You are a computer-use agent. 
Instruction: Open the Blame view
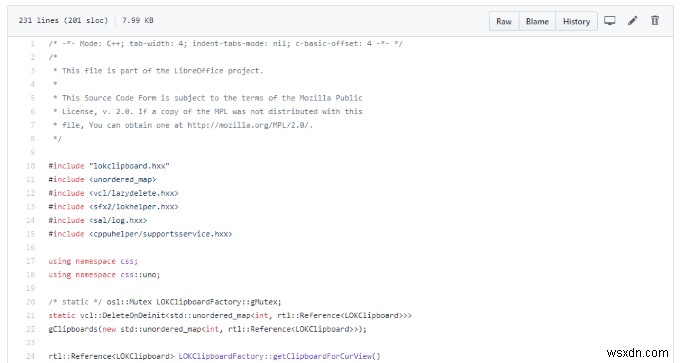(537, 21)
